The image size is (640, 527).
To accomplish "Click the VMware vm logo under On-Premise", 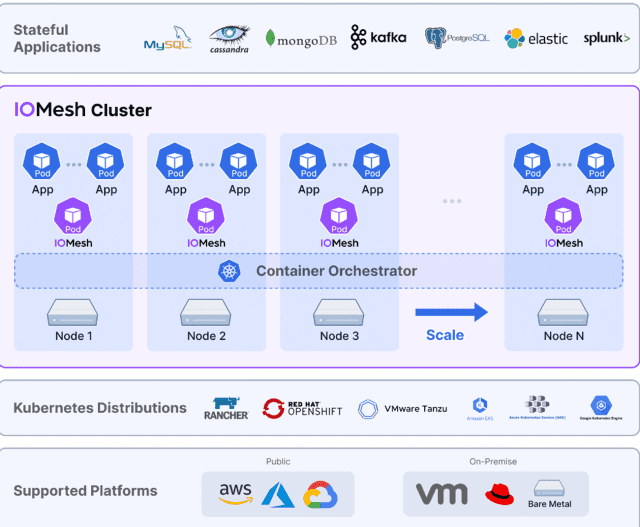I will point(442,494).
